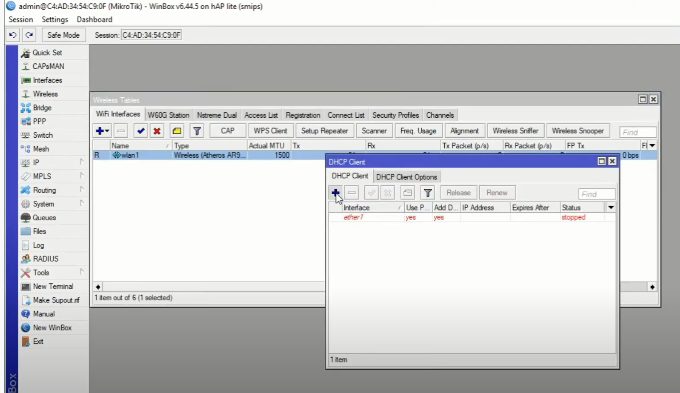The width and height of the screenshot is (680, 393).
Task: Click Filter funnel icon in DHCP Client
Action: (x=428, y=193)
